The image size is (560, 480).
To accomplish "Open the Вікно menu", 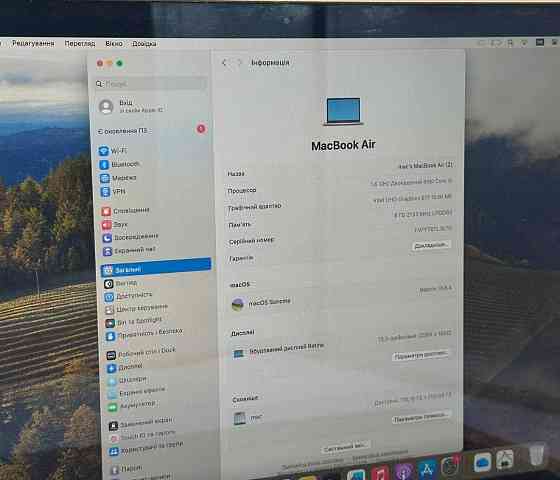I will tap(114, 44).
